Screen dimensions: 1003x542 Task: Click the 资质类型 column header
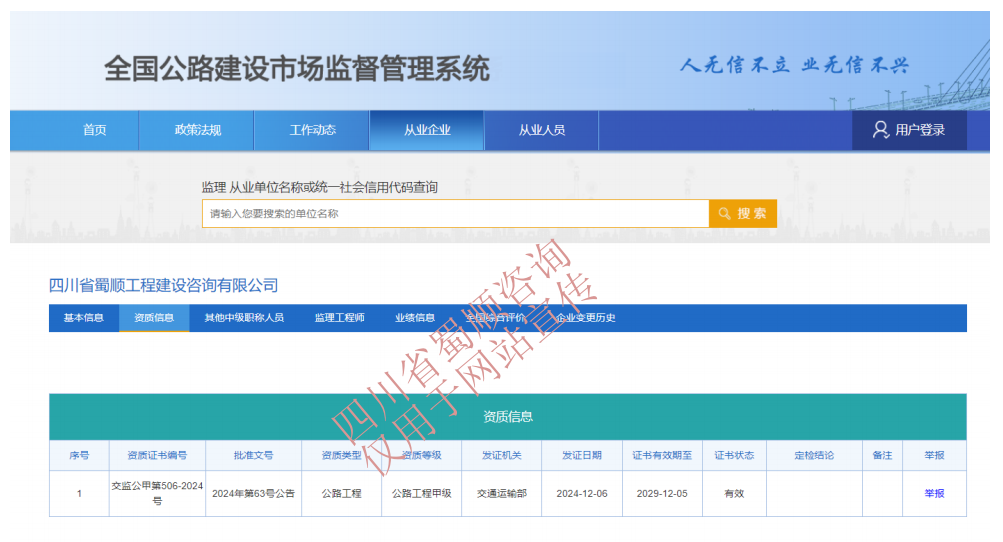pos(342,456)
